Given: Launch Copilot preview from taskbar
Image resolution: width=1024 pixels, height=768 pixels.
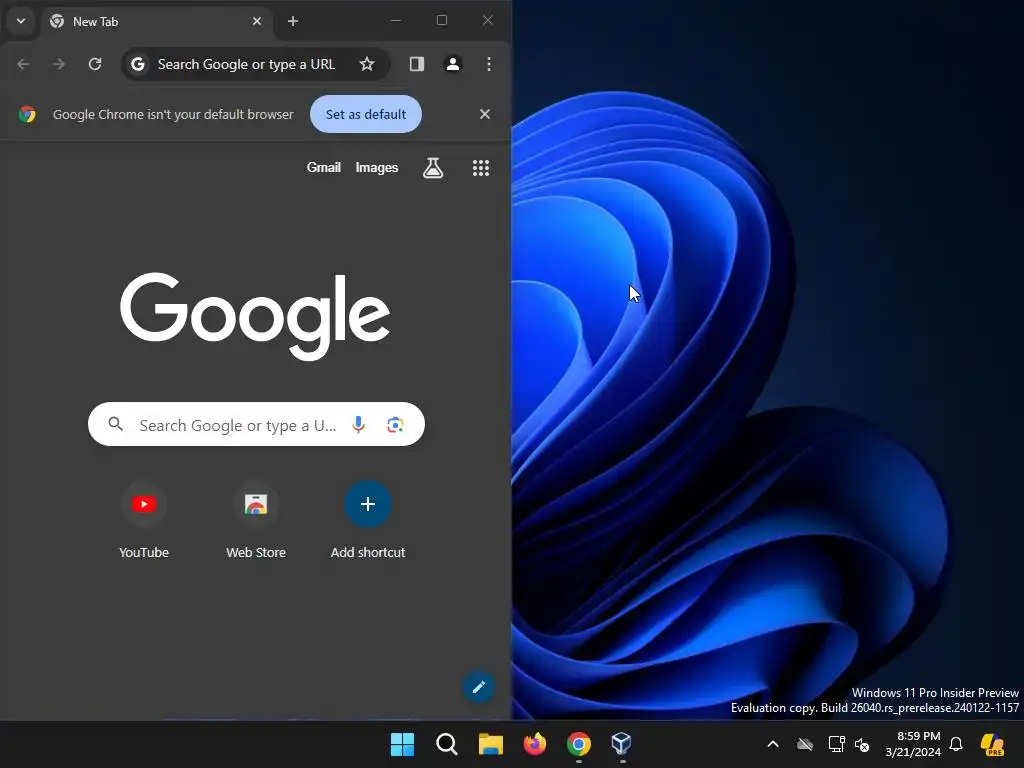Looking at the screenshot, I should coord(992,744).
